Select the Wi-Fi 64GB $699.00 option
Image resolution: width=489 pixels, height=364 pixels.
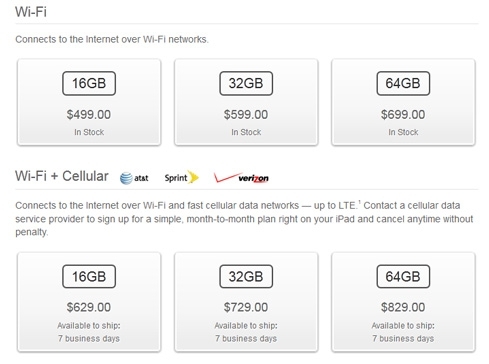pyautogui.click(x=403, y=102)
